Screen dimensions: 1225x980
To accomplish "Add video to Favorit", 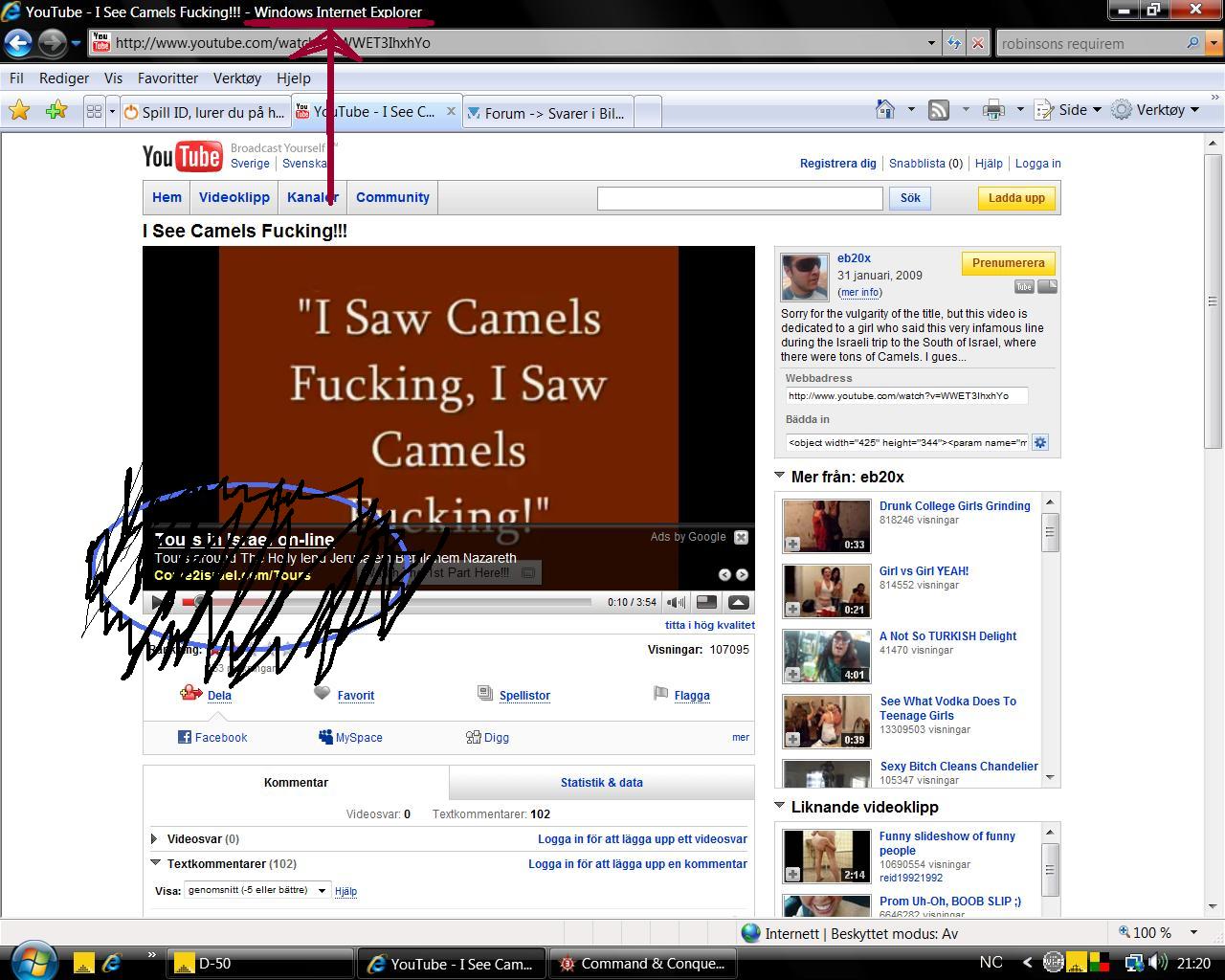I will coord(355,696).
